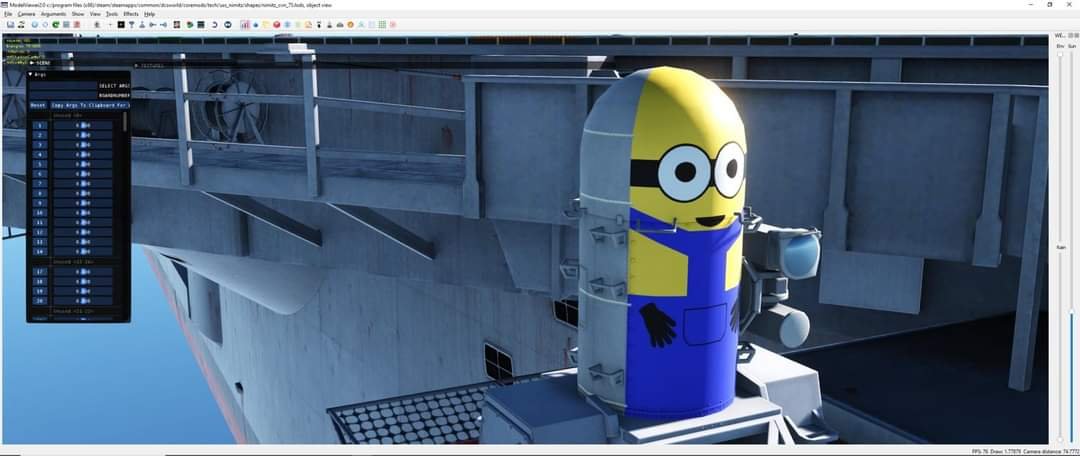Image resolution: width=1080 pixels, height=456 pixels.
Task: Click the value slider for argument 12
Action: [x=83, y=232]
